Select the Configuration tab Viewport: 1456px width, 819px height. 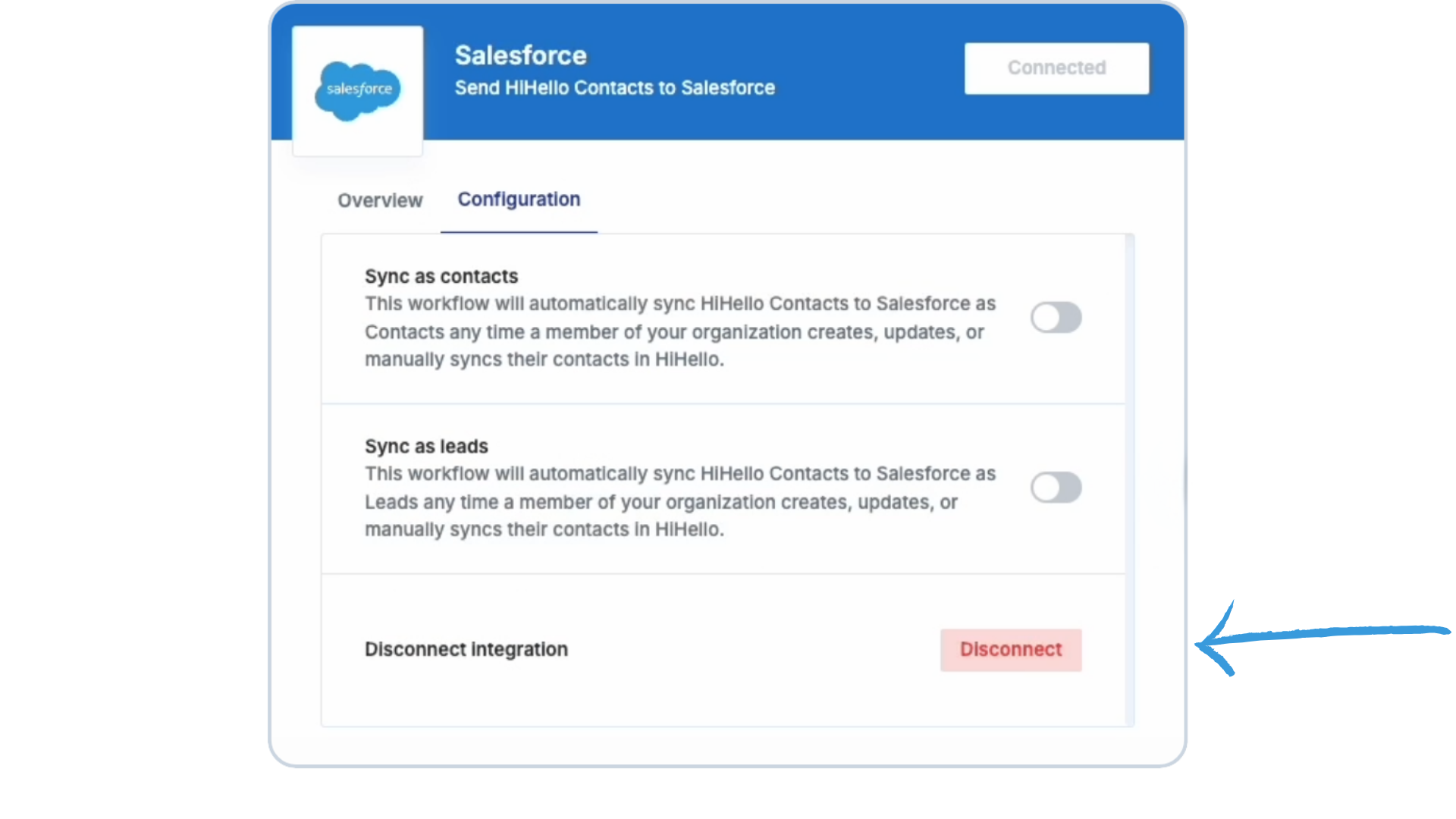click(519, 199)
